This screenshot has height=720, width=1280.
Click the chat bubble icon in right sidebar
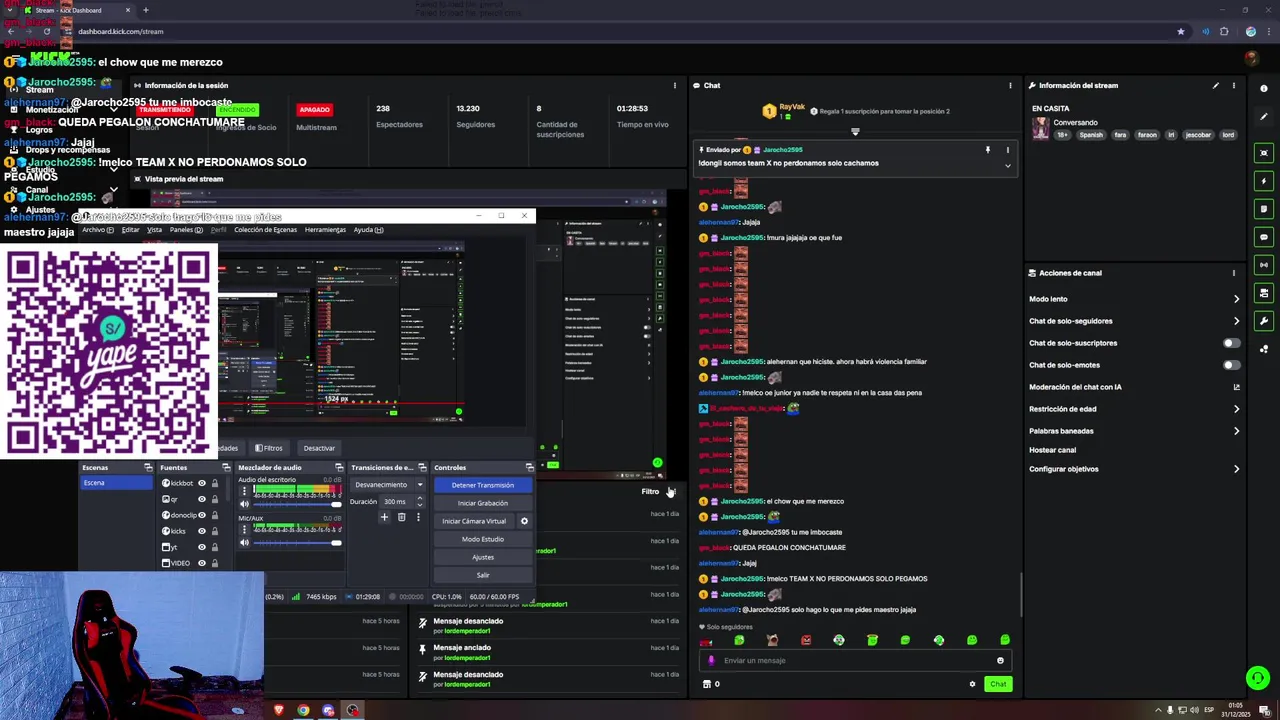[x=1264, y=237]
